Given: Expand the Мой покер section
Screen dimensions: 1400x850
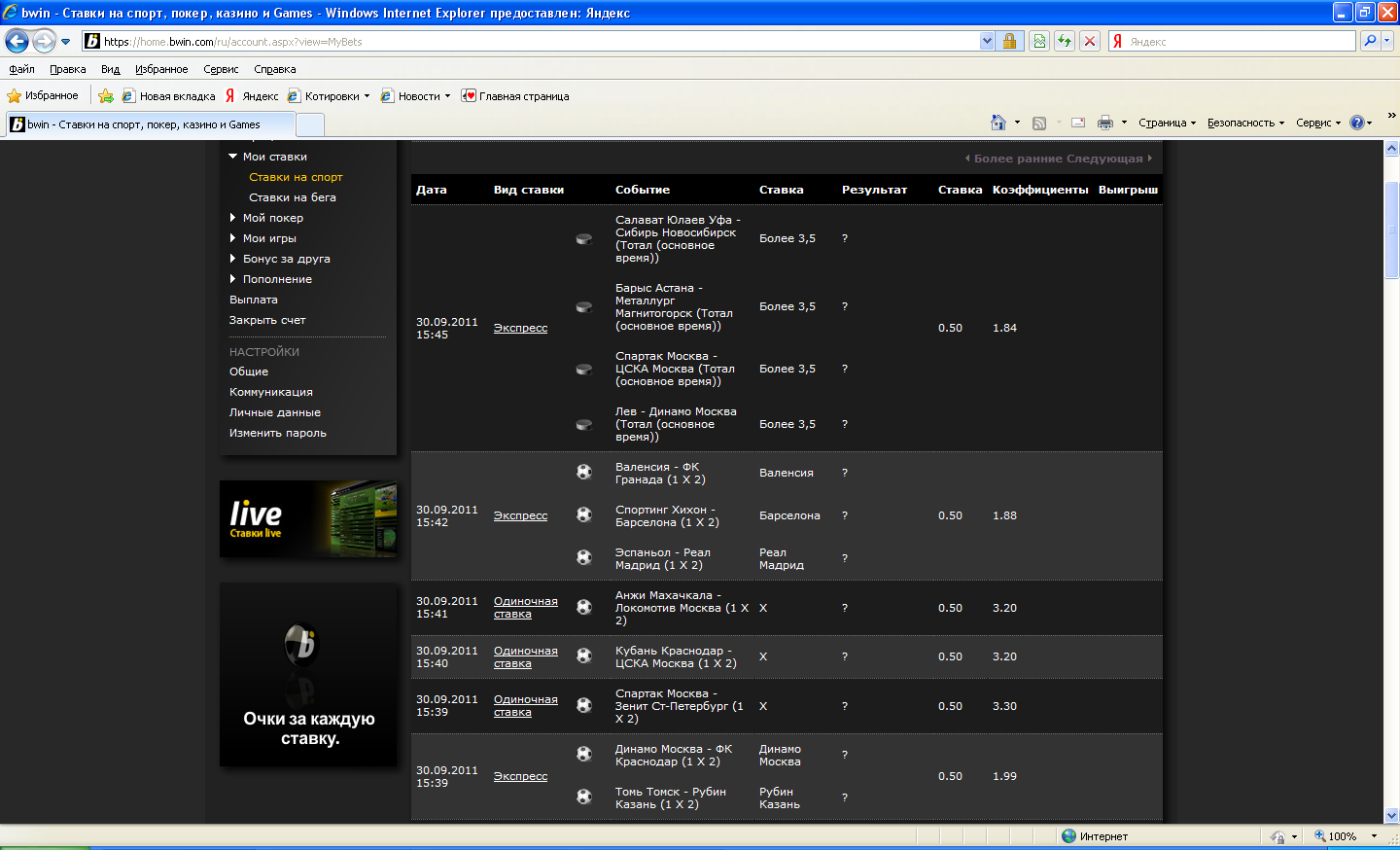Looking at the screenshot, I should pyautogui.click(x=233, y=218).
